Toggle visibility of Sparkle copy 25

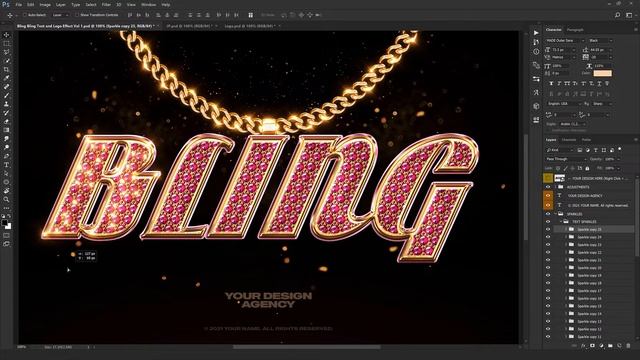click(548, 229)
